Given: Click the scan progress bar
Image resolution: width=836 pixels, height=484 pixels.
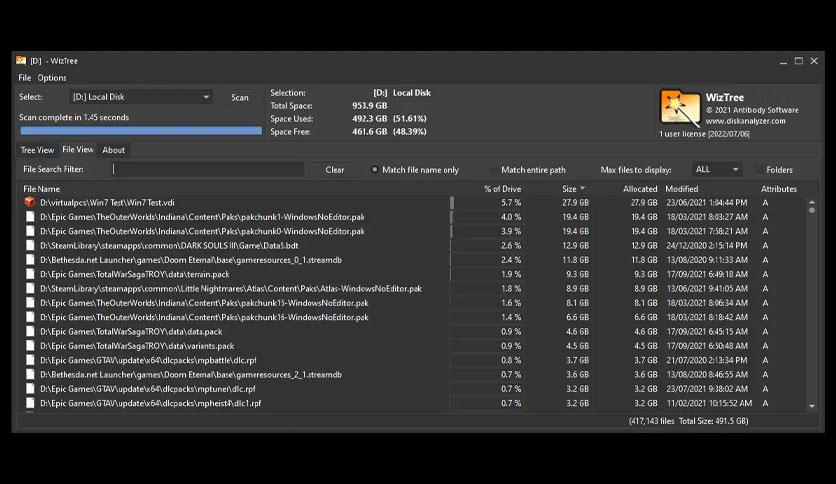Looking at the screenshot, I should tap(141, 131).
